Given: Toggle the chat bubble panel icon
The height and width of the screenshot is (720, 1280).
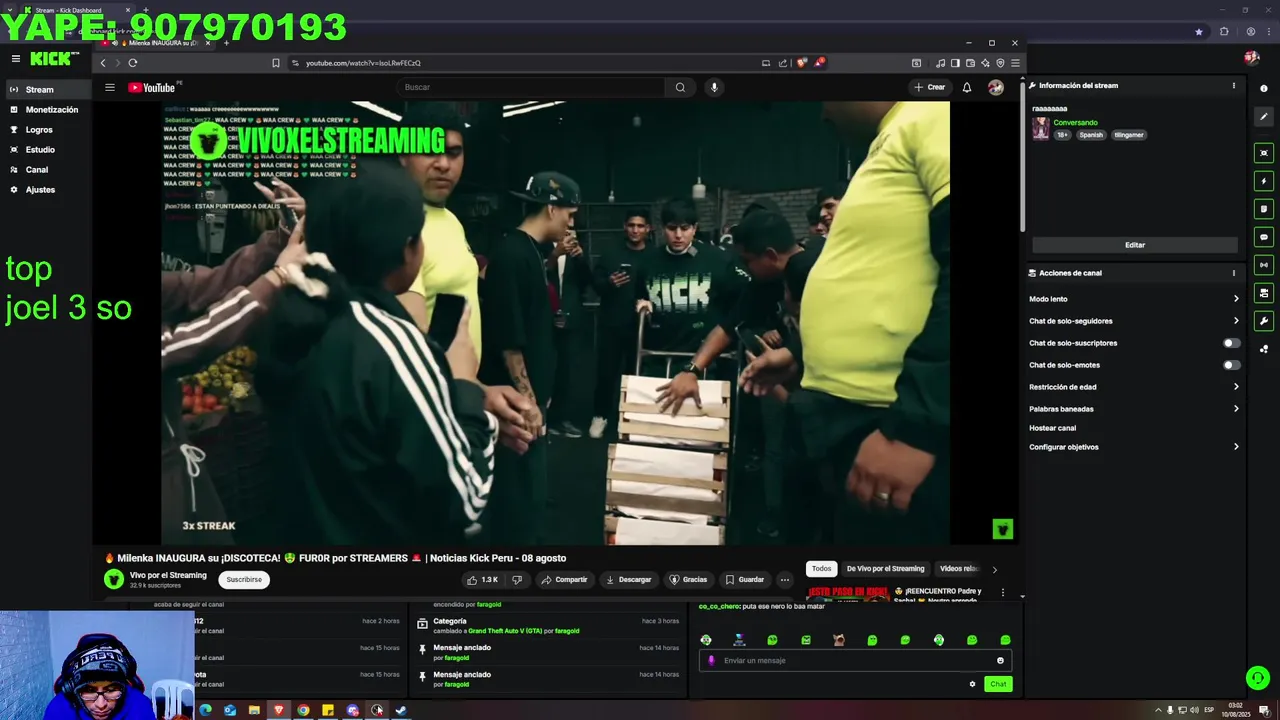Looking at the screenshot, I should point(1264,237).
